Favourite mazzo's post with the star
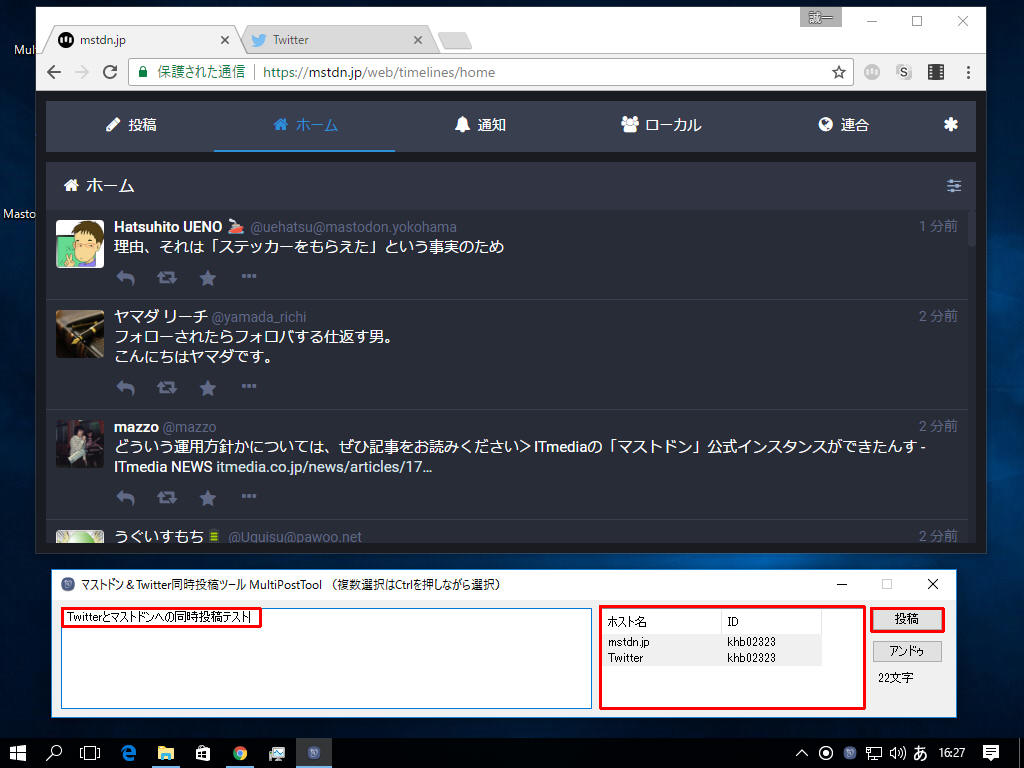The image size is (1024, 768). point(208,498)
